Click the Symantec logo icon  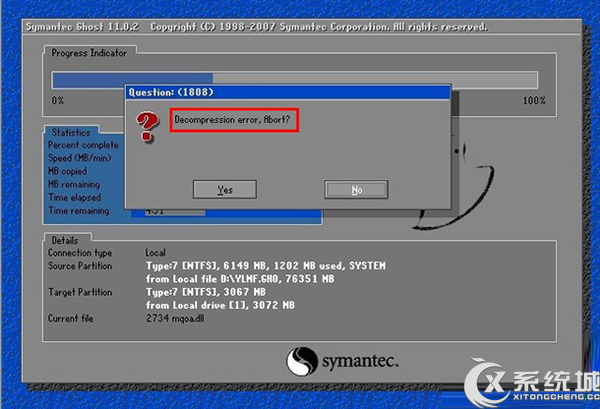302,361
